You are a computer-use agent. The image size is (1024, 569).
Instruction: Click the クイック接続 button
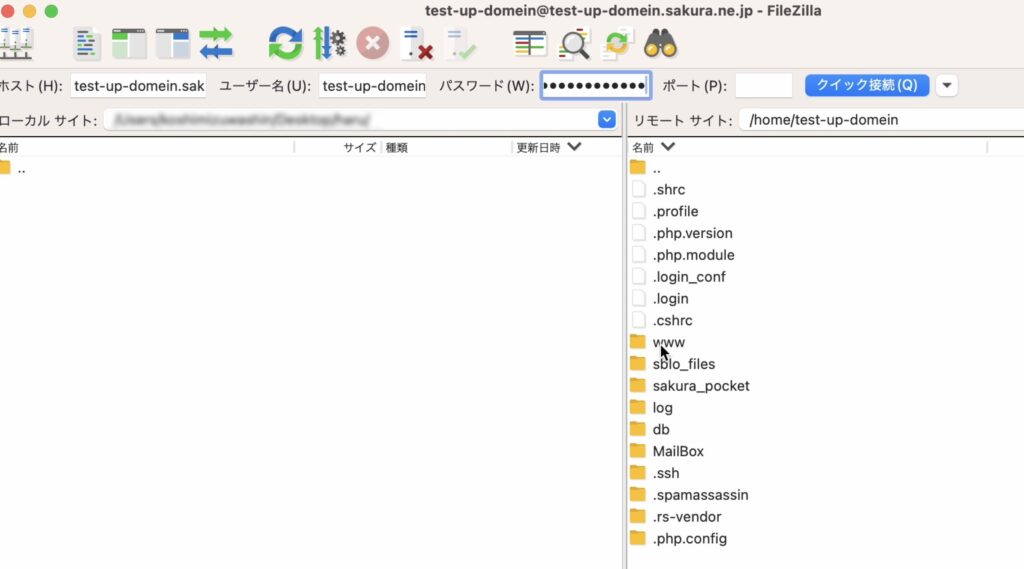tap(867, 85)
